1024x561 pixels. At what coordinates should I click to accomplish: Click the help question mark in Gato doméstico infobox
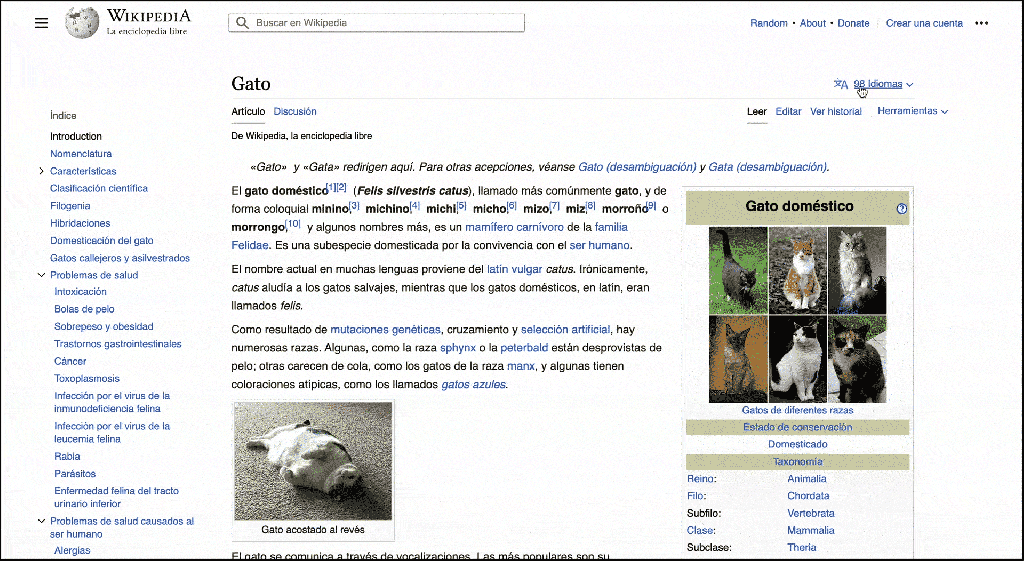coord(902,209)
